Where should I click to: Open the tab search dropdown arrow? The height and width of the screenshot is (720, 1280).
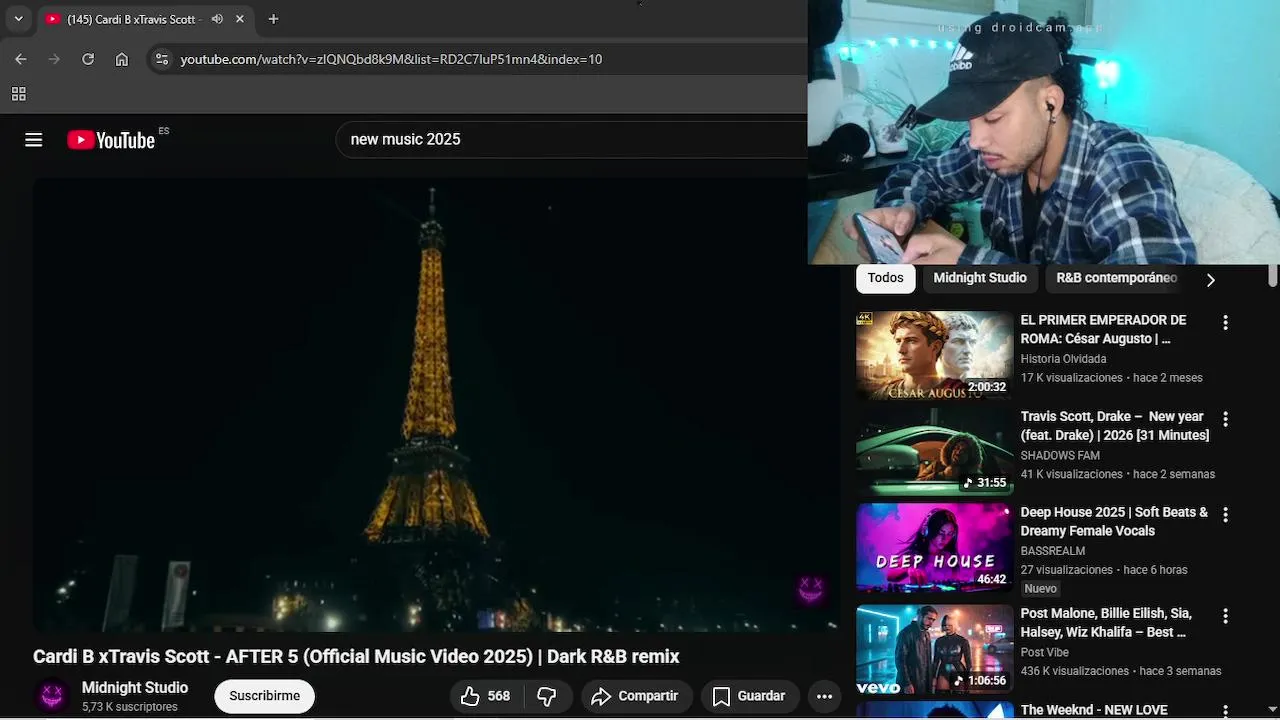(18, 19)
